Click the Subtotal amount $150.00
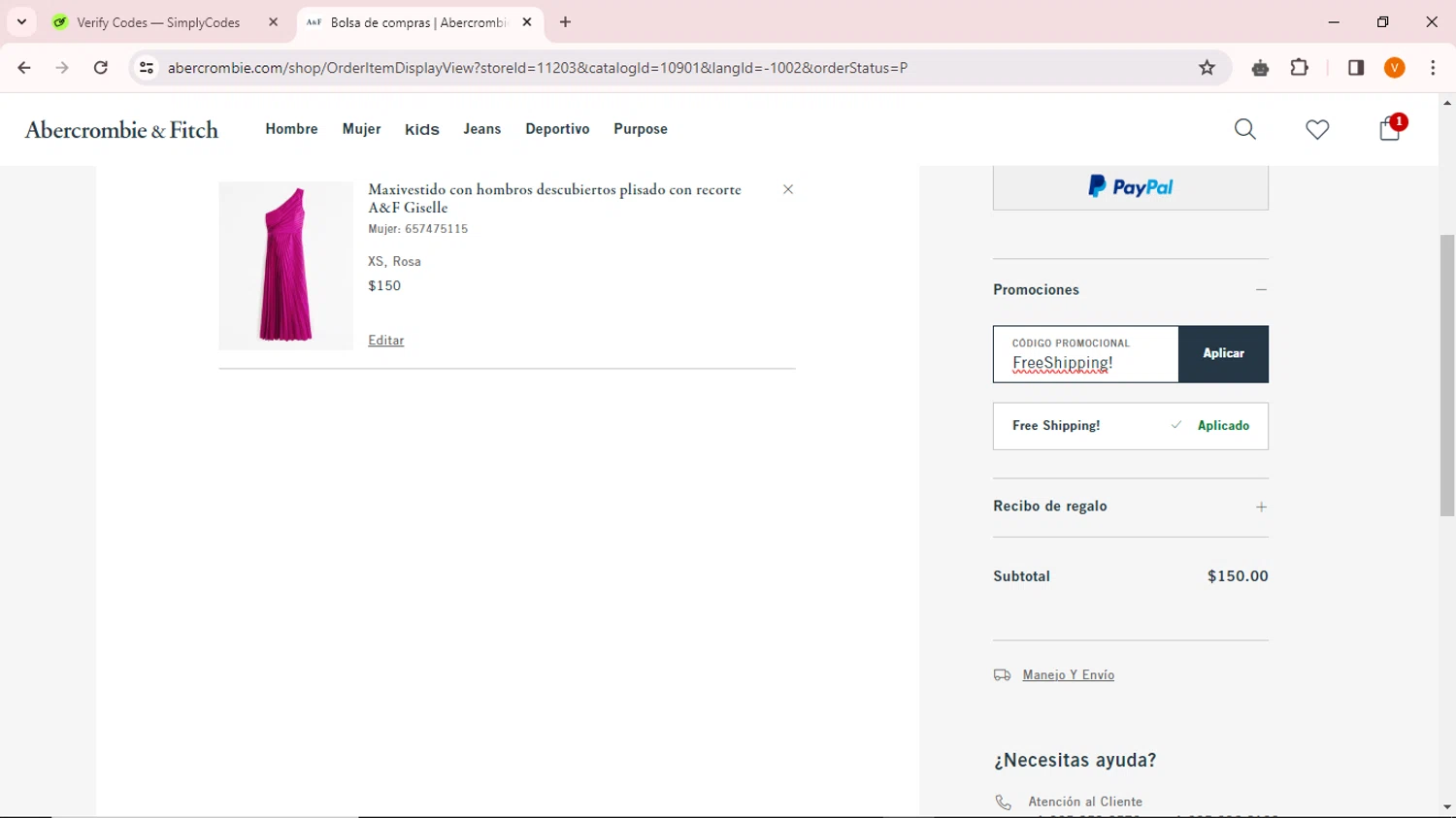 1238,576
